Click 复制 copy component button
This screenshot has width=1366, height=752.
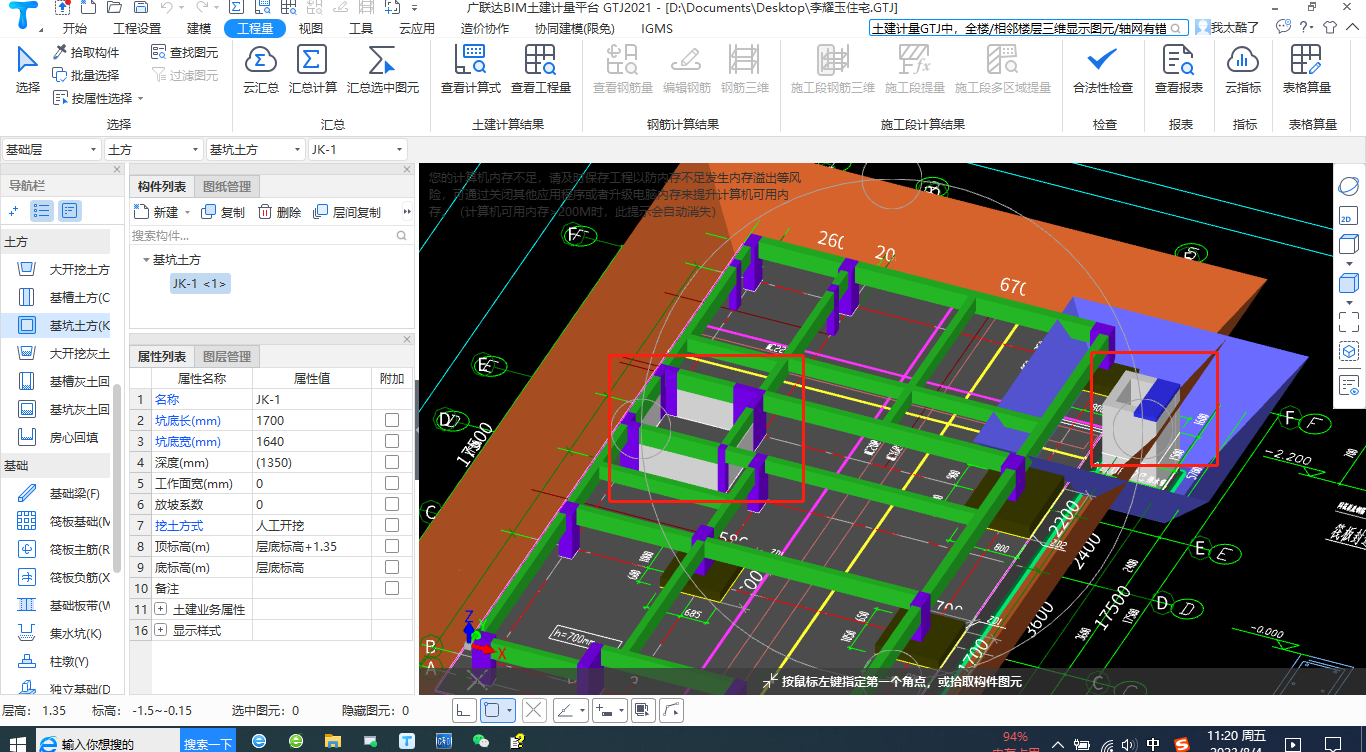(x=223, y=212)
